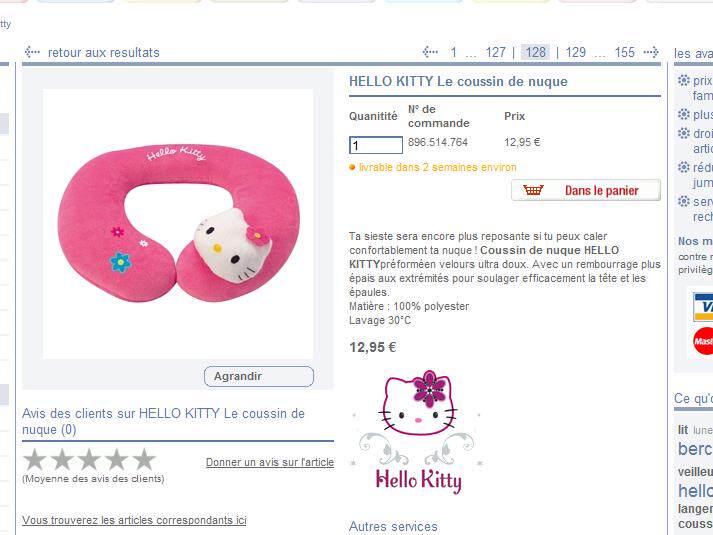Click the quantity input field

pyautogui.click(x=376, y=145)
